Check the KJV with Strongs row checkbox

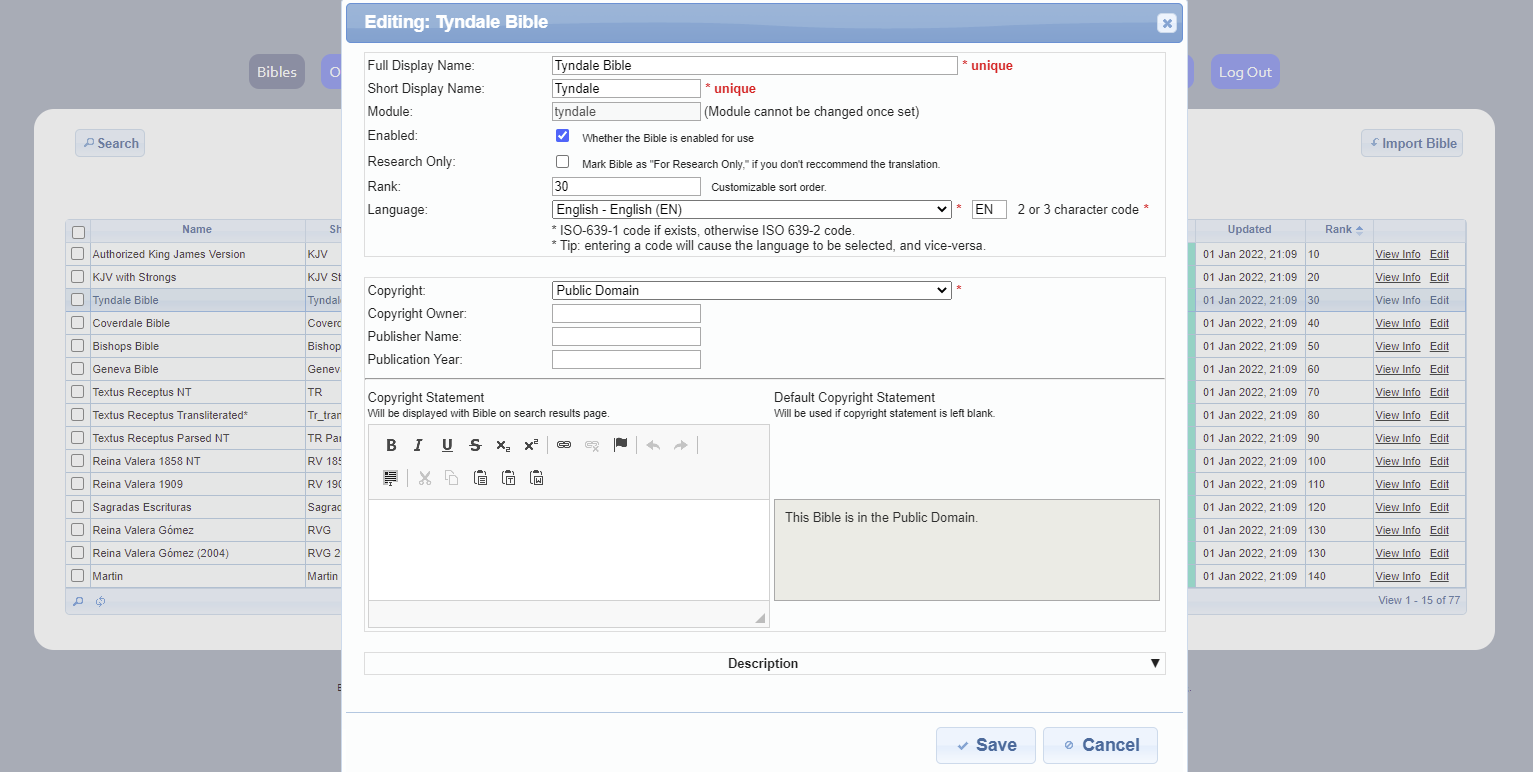[78, 277]
